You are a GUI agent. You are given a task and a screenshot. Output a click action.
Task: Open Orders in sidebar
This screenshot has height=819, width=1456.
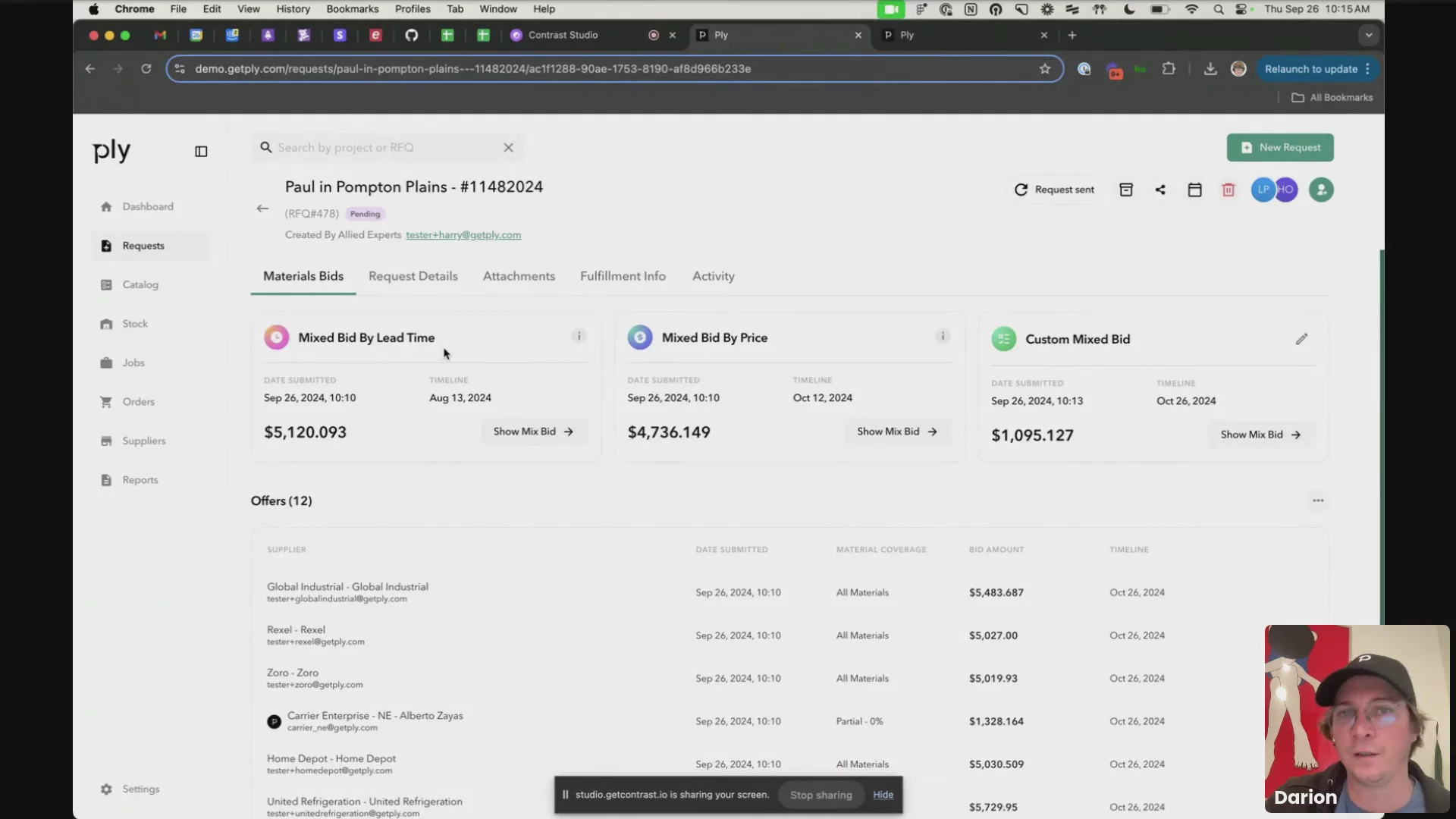pyautogui.click(x=138, y=402)
